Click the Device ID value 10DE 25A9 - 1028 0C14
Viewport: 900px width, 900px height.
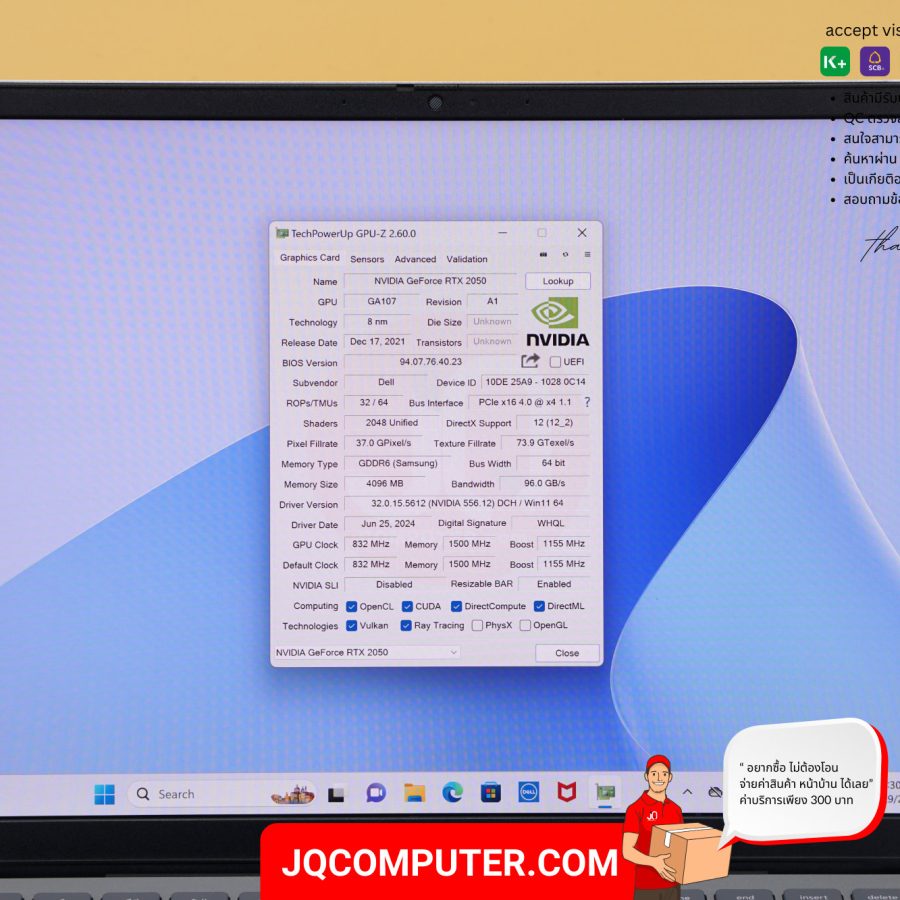coord(536,382)
